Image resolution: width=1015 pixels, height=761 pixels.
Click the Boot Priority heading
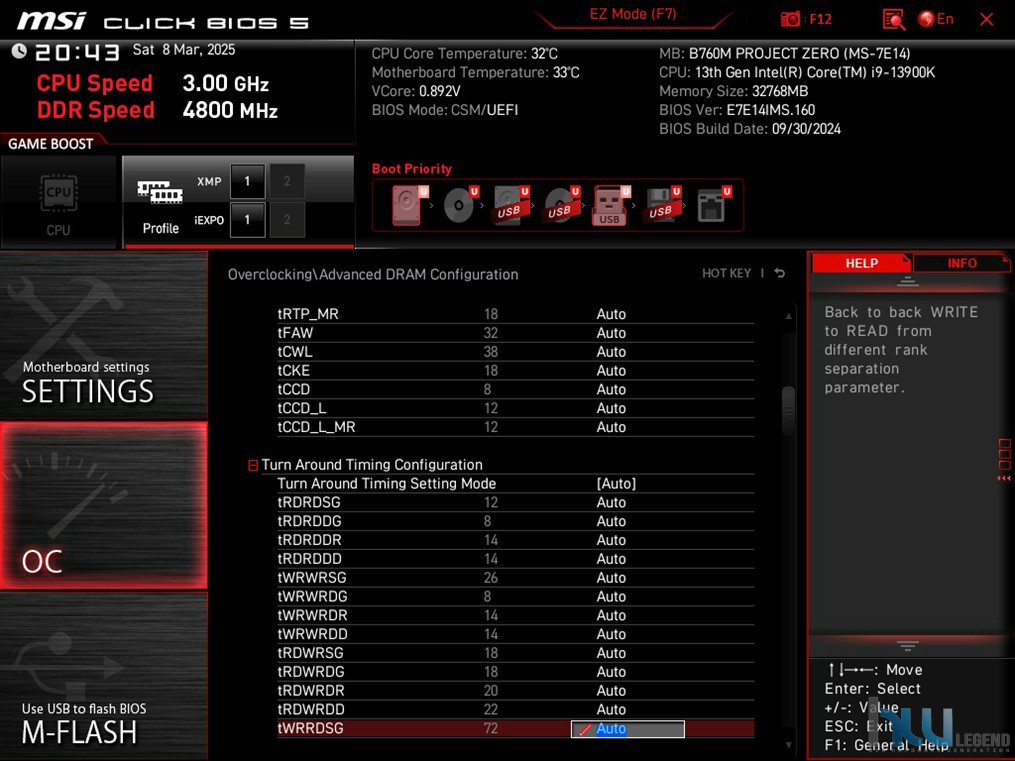click(412, 169)
